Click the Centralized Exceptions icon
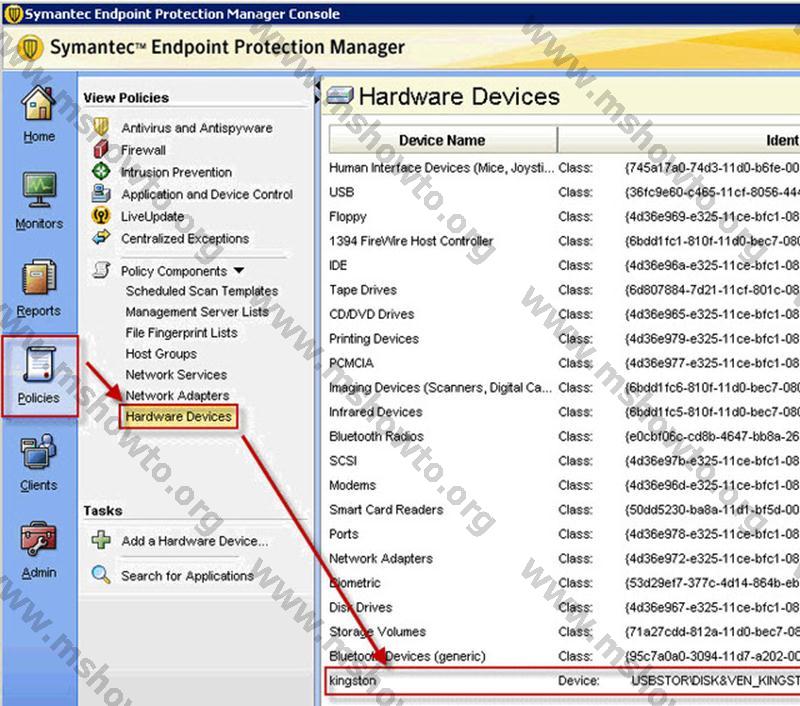The image size is (800, 706). click(101, 237)
